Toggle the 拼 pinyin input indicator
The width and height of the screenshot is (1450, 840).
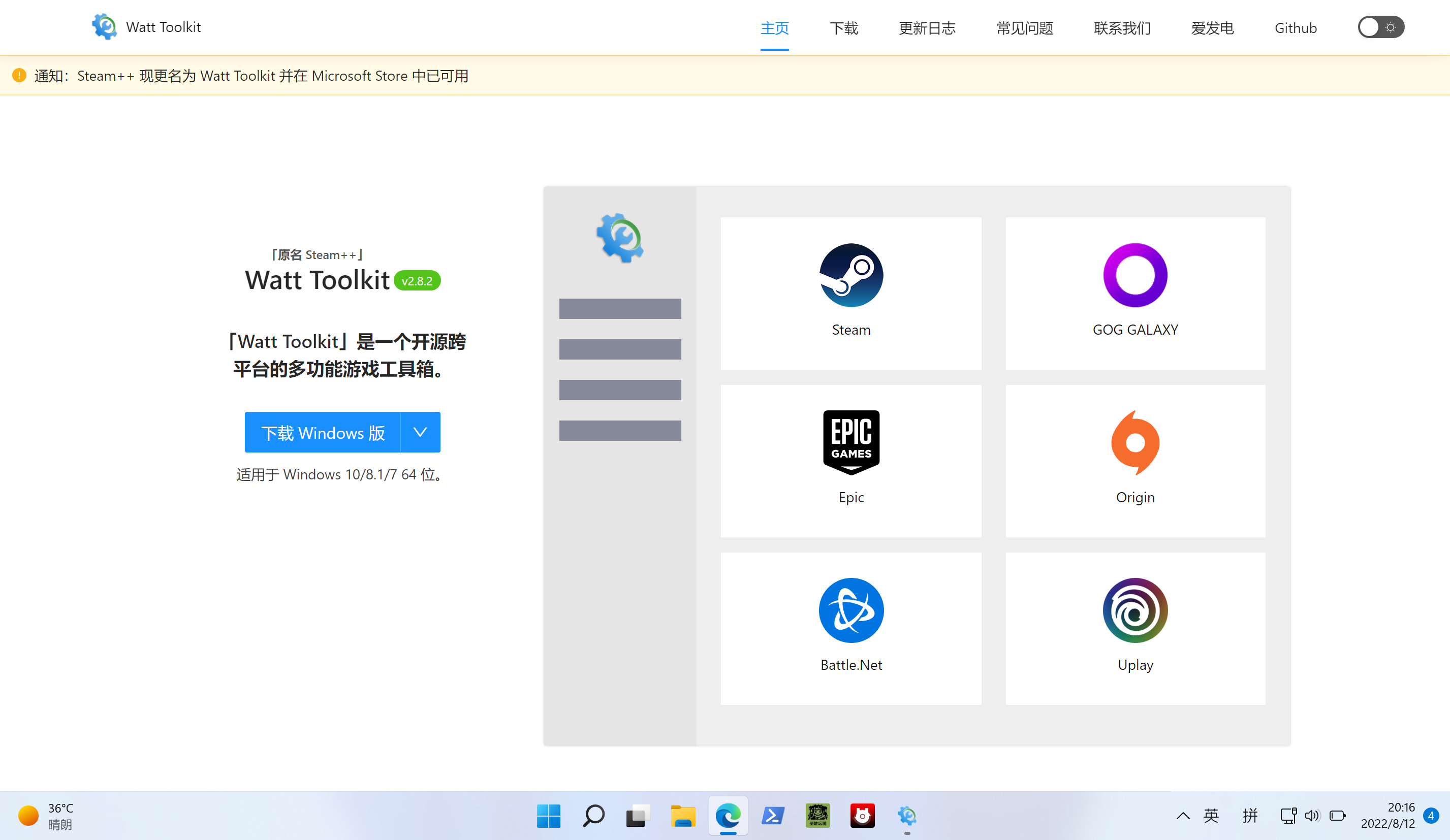click(1250, 815)
